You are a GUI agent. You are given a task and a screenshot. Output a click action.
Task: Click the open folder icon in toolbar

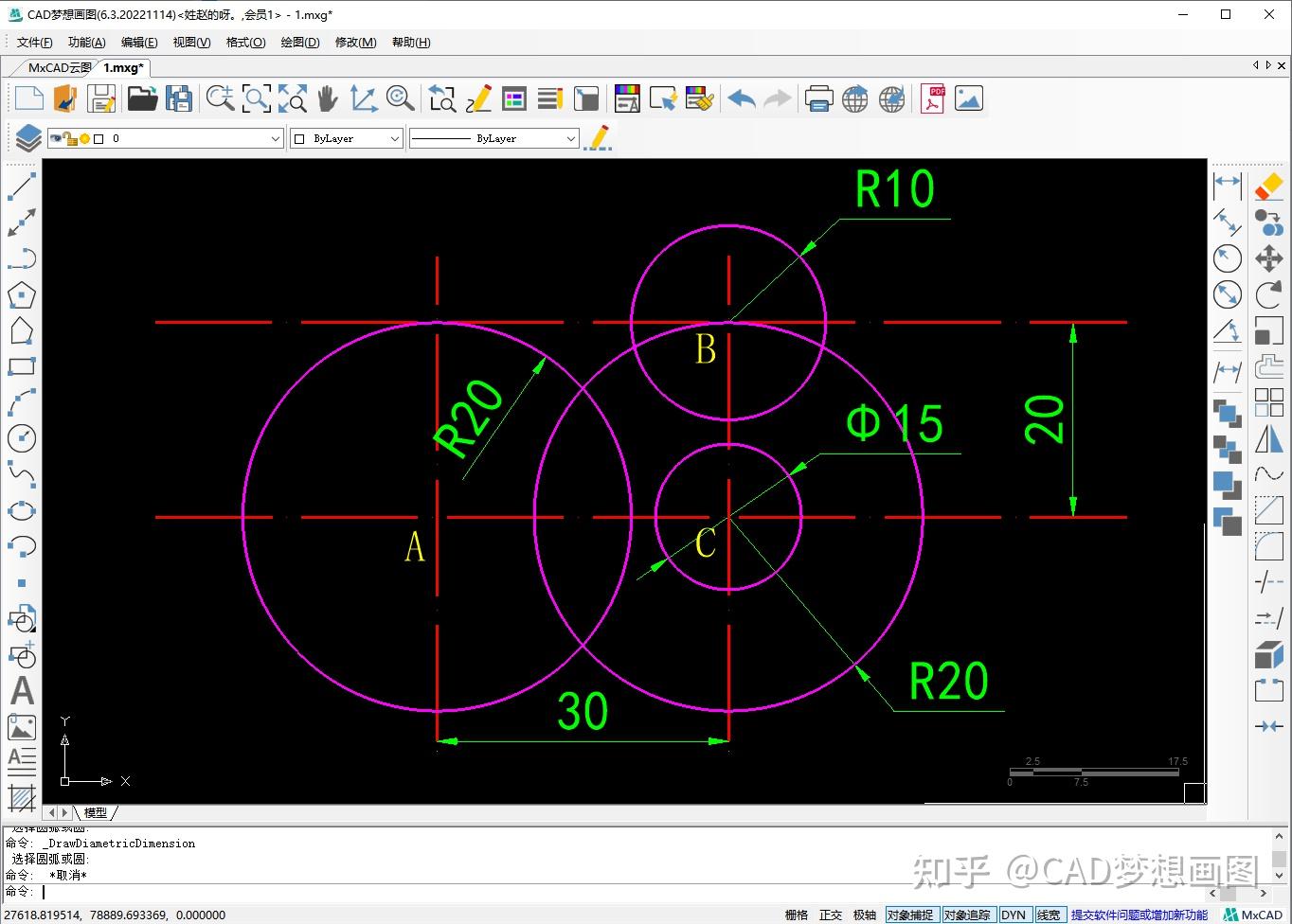pyautogui.click(x=142, y=98)
